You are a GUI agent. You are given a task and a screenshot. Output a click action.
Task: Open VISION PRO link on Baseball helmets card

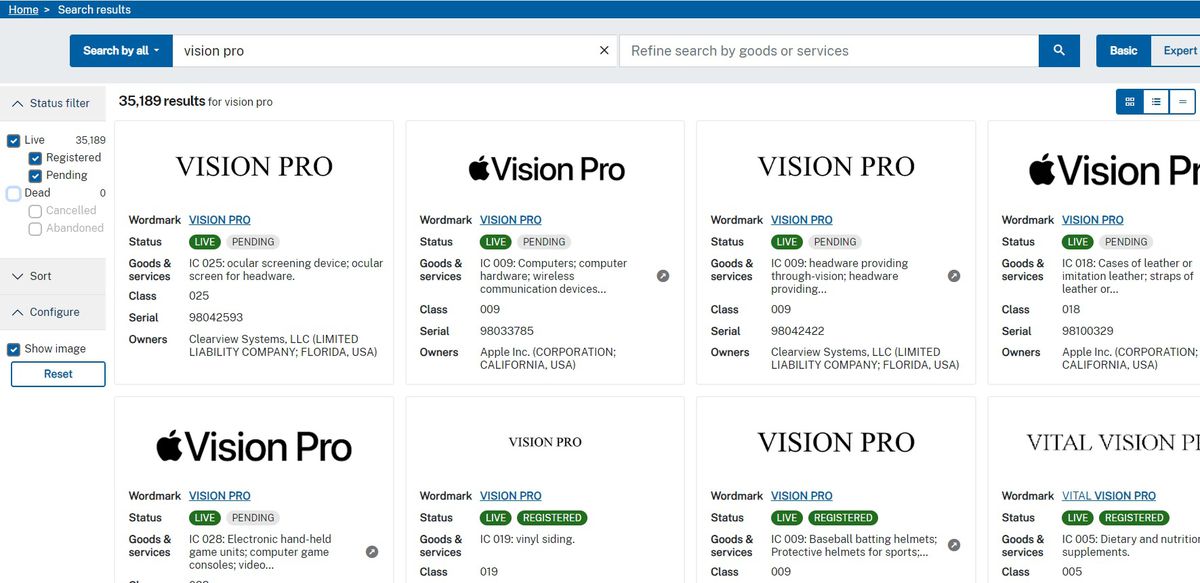(802, 496)
